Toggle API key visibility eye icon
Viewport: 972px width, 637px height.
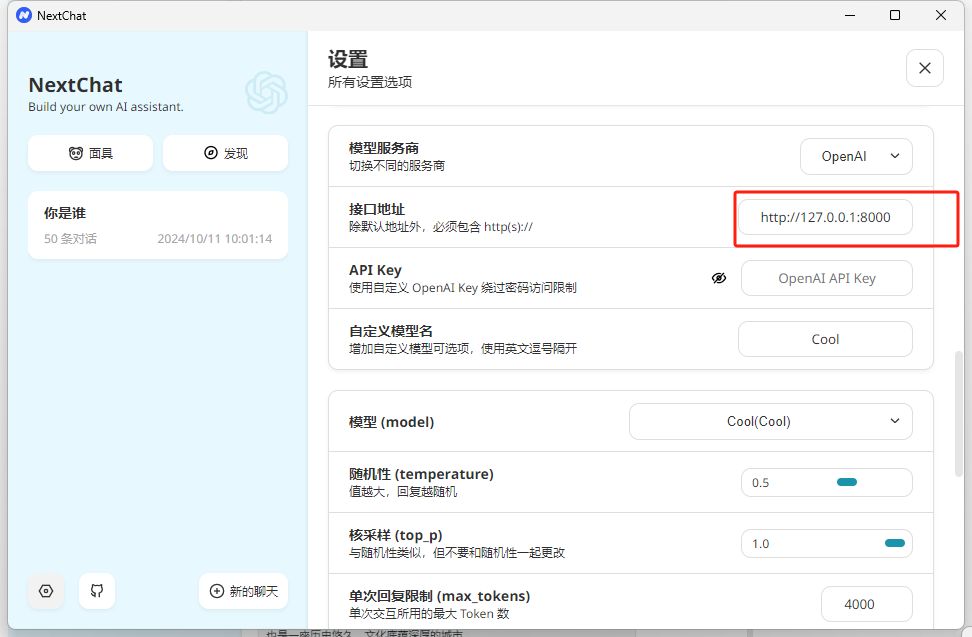click(x=718, y=278)
